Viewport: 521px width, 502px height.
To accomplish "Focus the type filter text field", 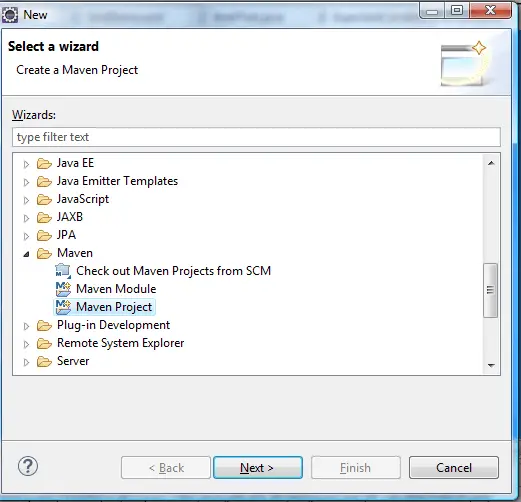I will click(x=256, y=137).
